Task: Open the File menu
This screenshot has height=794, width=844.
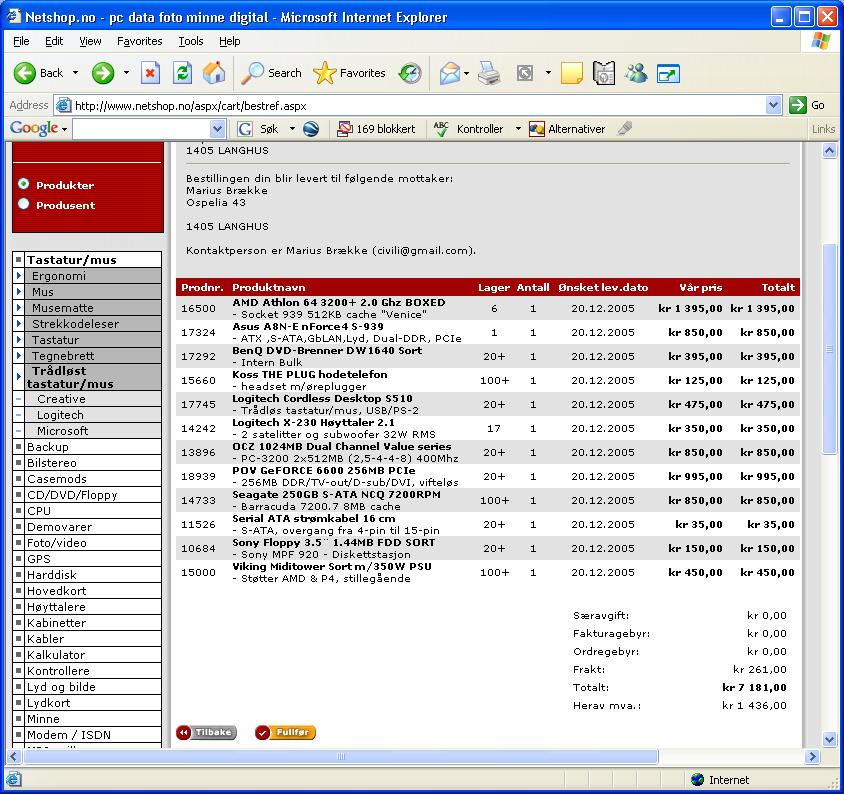Action: [21, 41]
